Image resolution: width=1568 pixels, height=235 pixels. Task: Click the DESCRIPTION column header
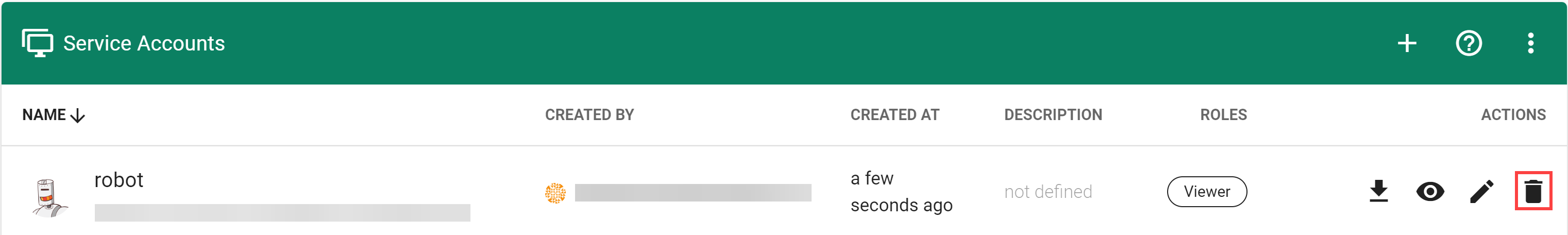[x=1052, y=115]
